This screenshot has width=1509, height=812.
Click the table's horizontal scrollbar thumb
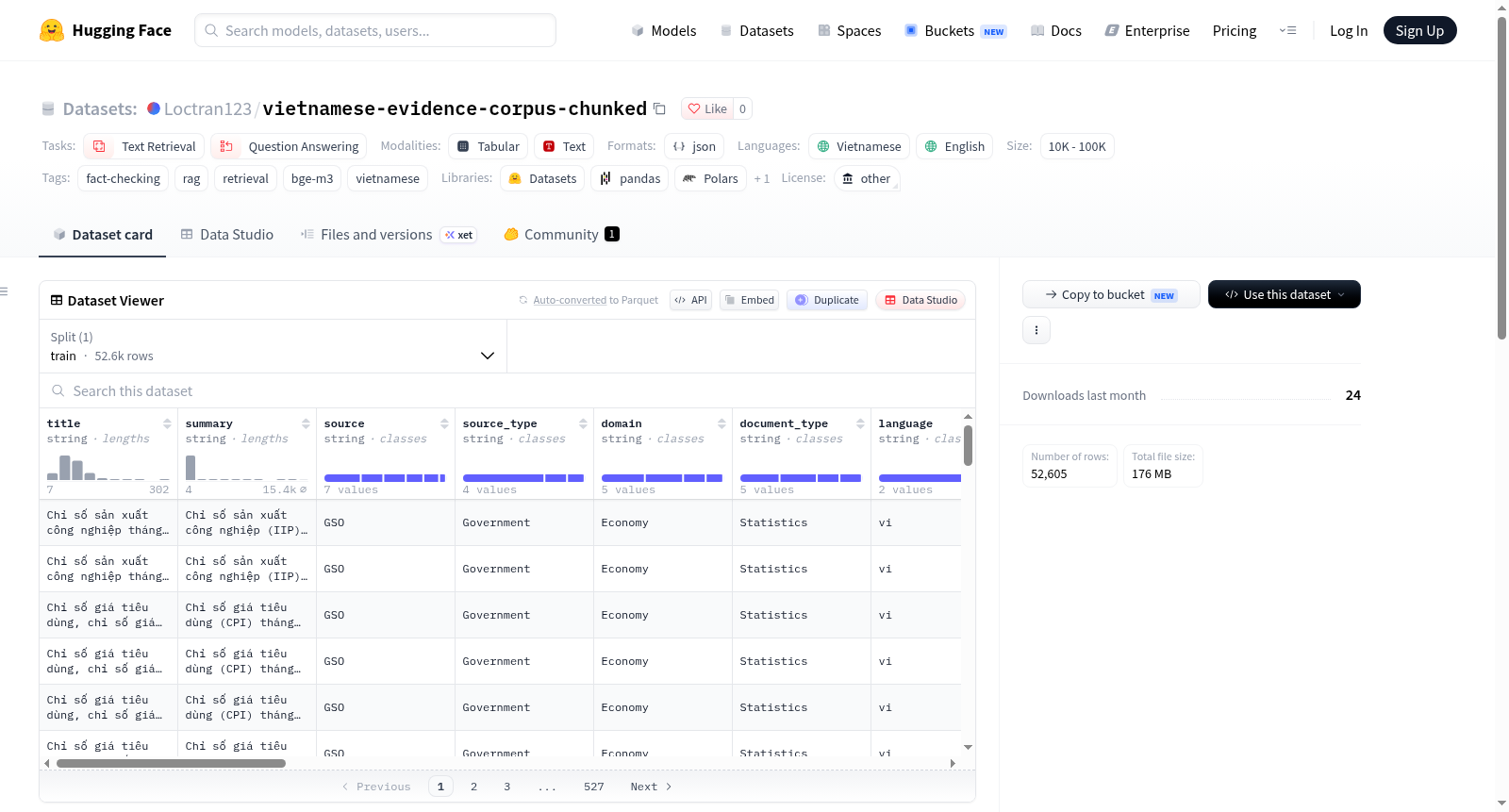point(171,763)
